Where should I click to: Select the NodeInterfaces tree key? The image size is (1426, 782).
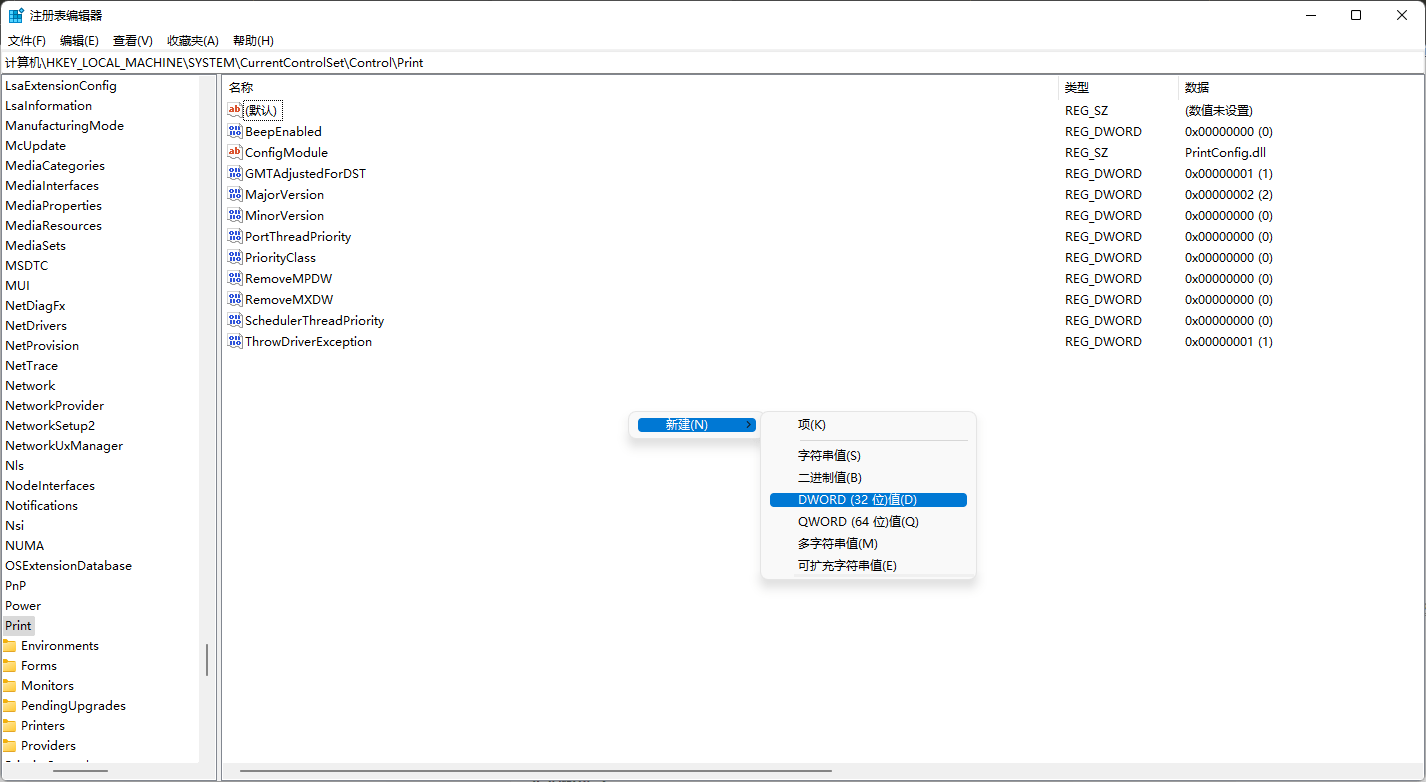[50, 485]
